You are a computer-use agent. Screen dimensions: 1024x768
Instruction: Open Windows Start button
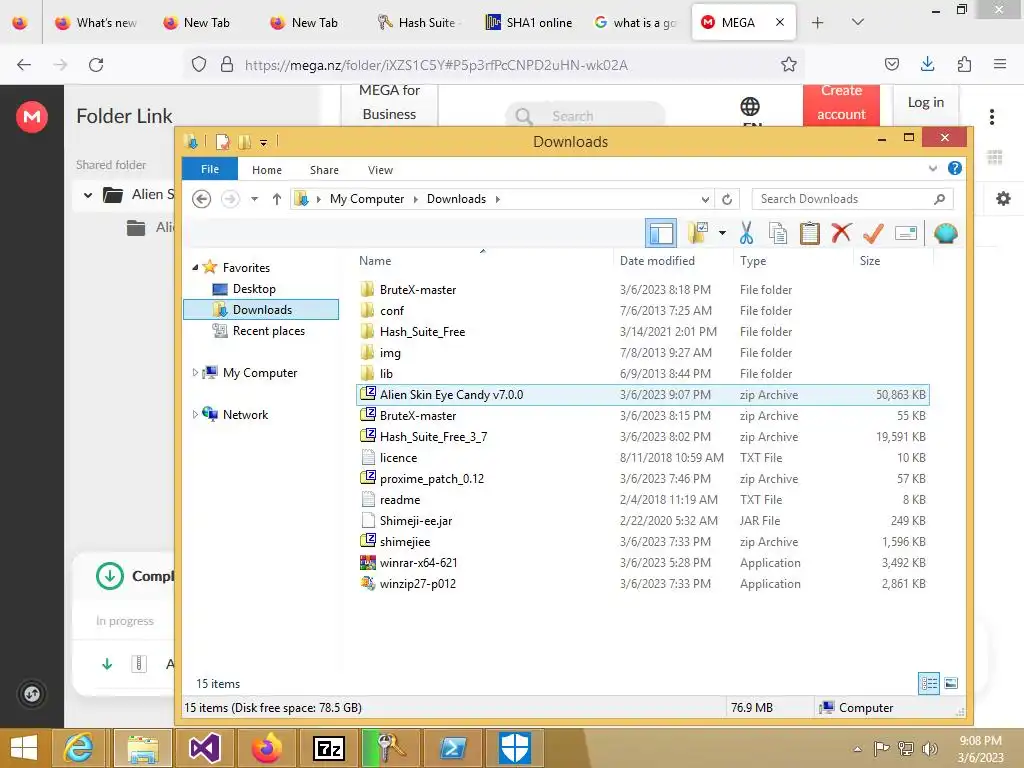pos(24,748)
